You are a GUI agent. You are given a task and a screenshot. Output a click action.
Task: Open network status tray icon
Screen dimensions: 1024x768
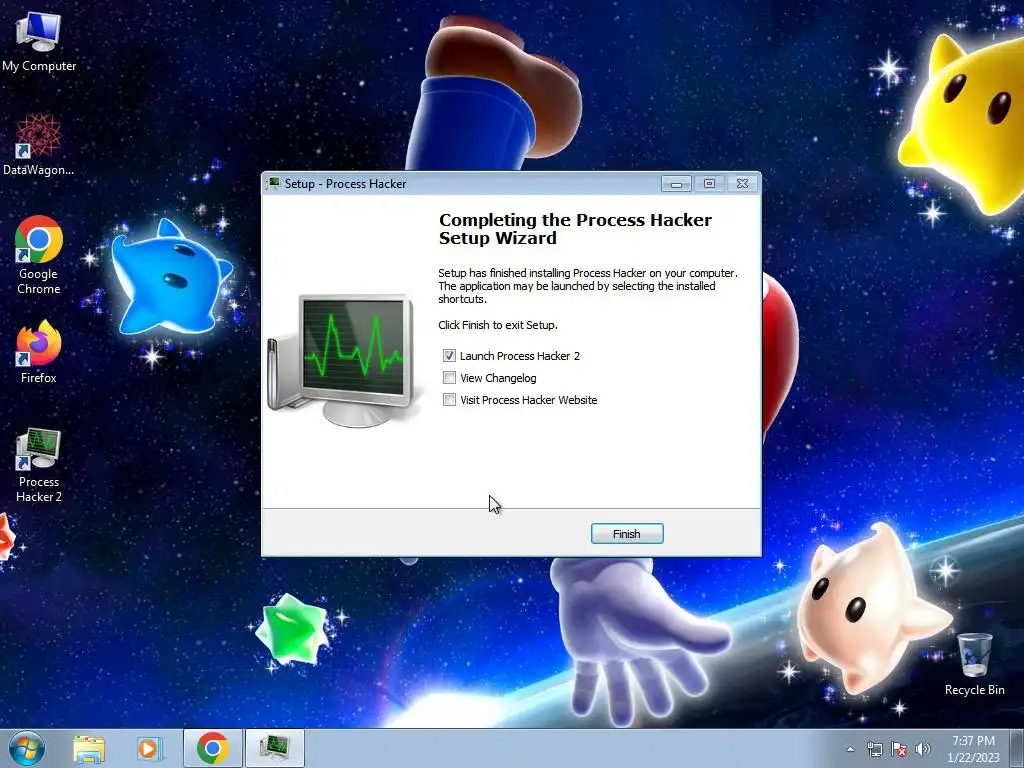click(874, 749)
